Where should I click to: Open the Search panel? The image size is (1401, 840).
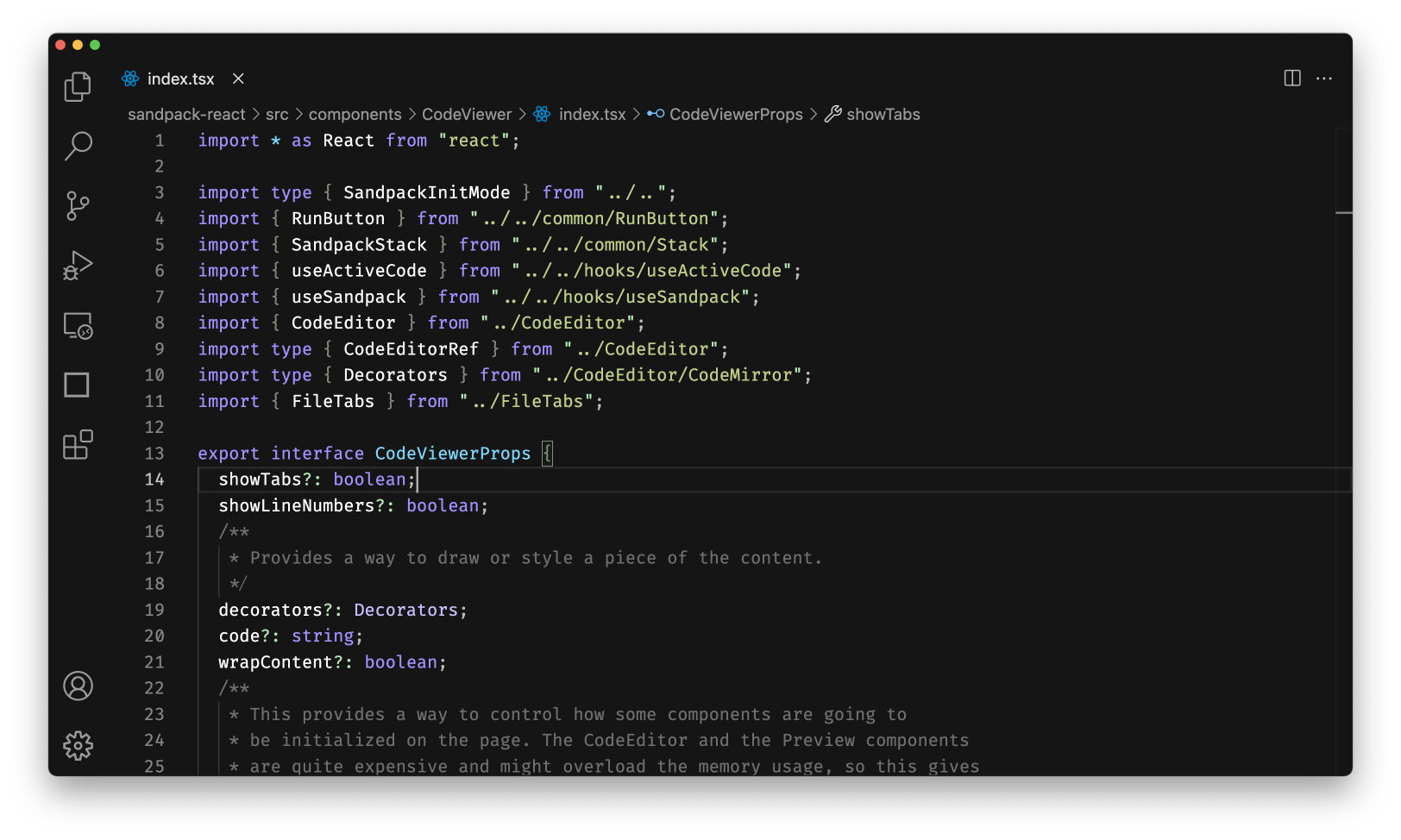coord(78,146)
